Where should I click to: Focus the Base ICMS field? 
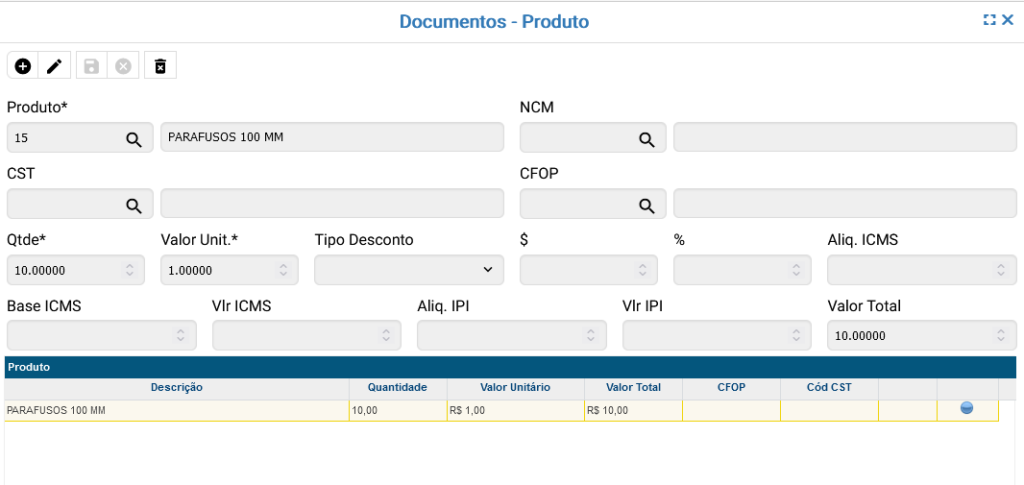90,336
